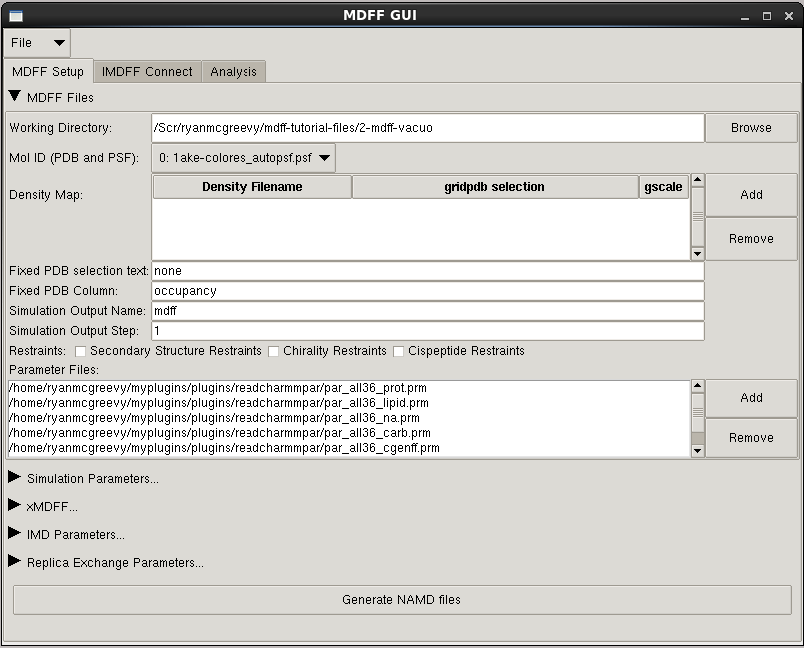
Task: Click Generate NAMD files
Action: tap(401, 600)
